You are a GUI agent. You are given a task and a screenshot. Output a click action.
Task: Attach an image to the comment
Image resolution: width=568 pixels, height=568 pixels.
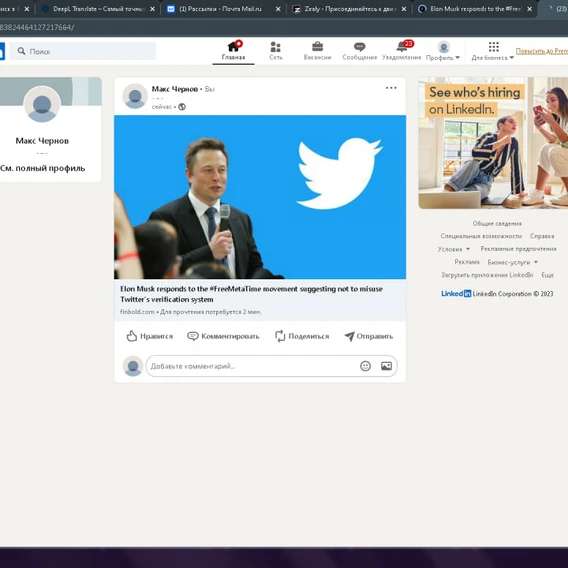(x=386, y=366)
